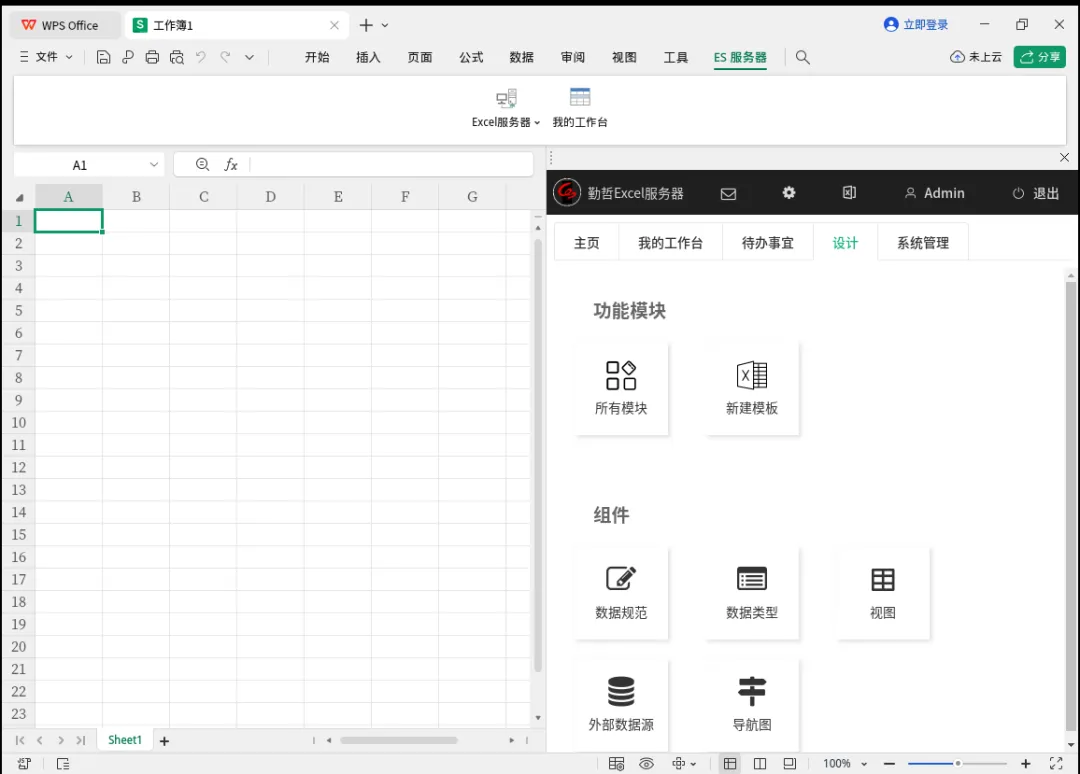Open the 视图 ribbon tab
The height and width of the screenshot is (774, 1080).
pos(624,57)
